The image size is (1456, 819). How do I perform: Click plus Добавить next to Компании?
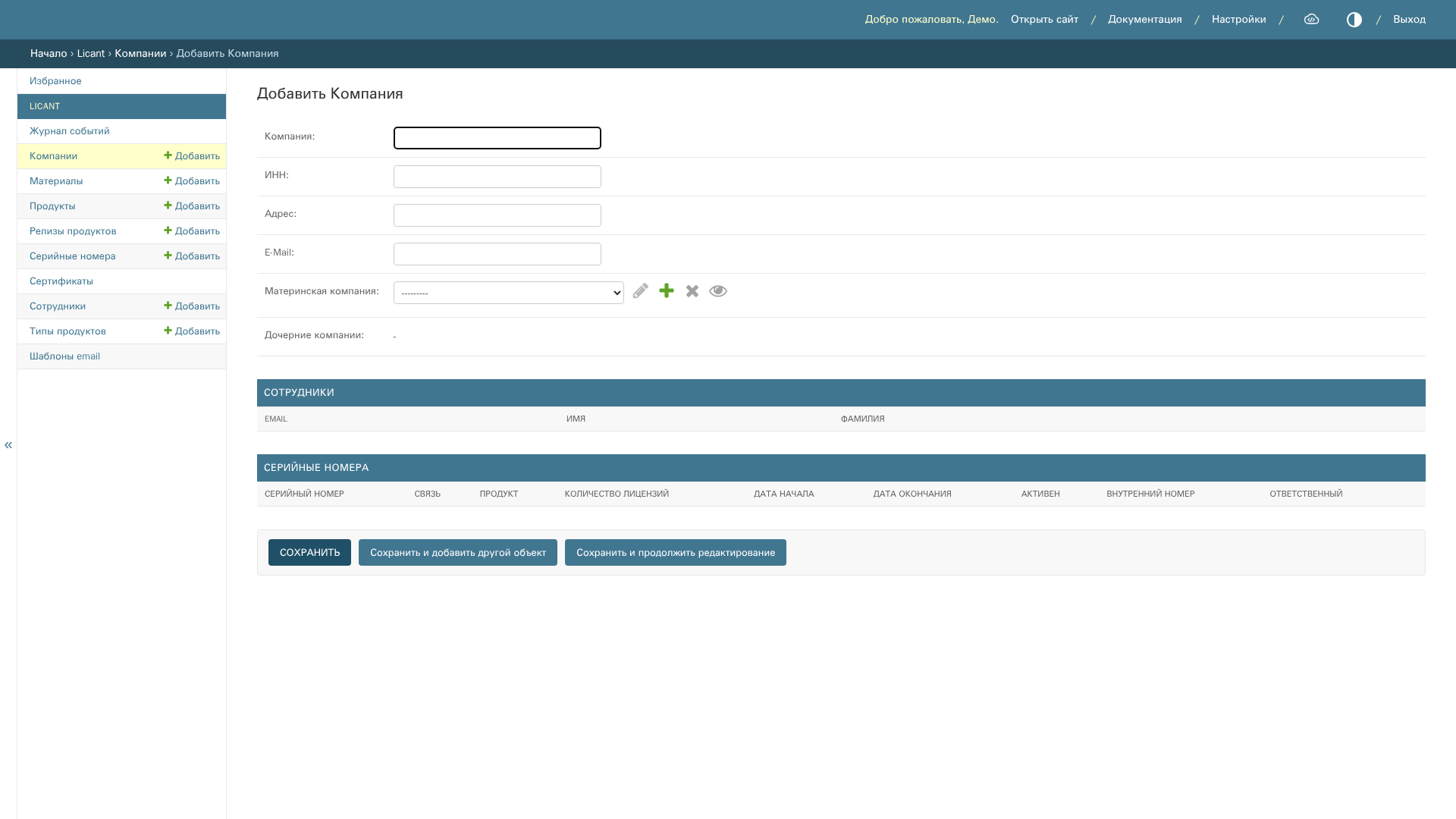pos(192,156)
